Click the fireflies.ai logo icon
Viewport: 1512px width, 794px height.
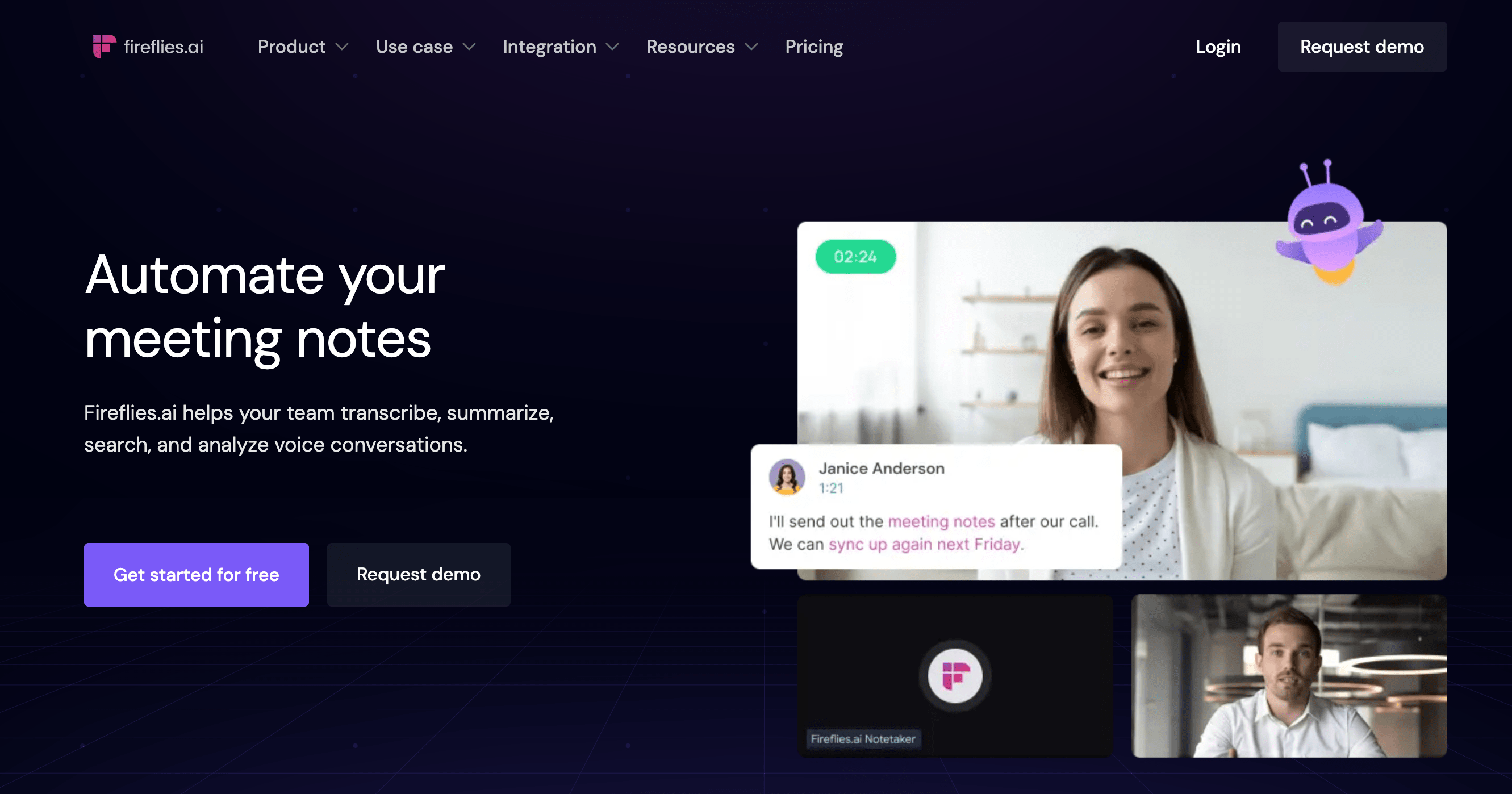(105, 47)
